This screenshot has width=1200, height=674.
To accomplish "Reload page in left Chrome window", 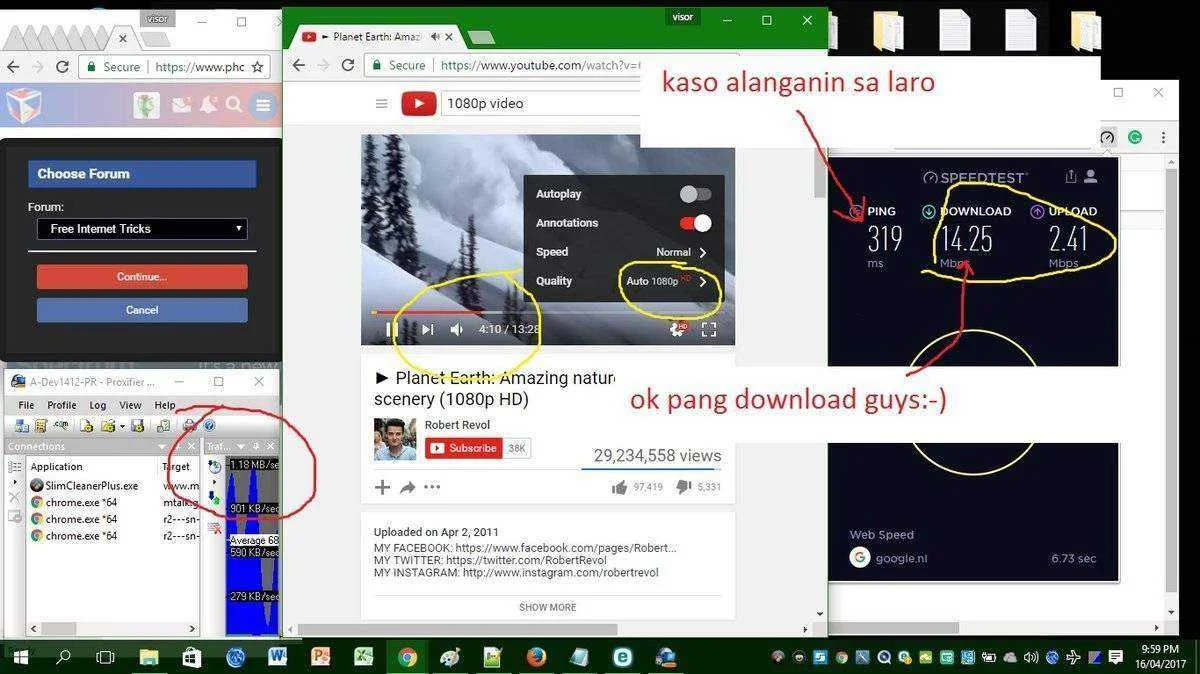I will pyautogui.click(x=62, y=67).
